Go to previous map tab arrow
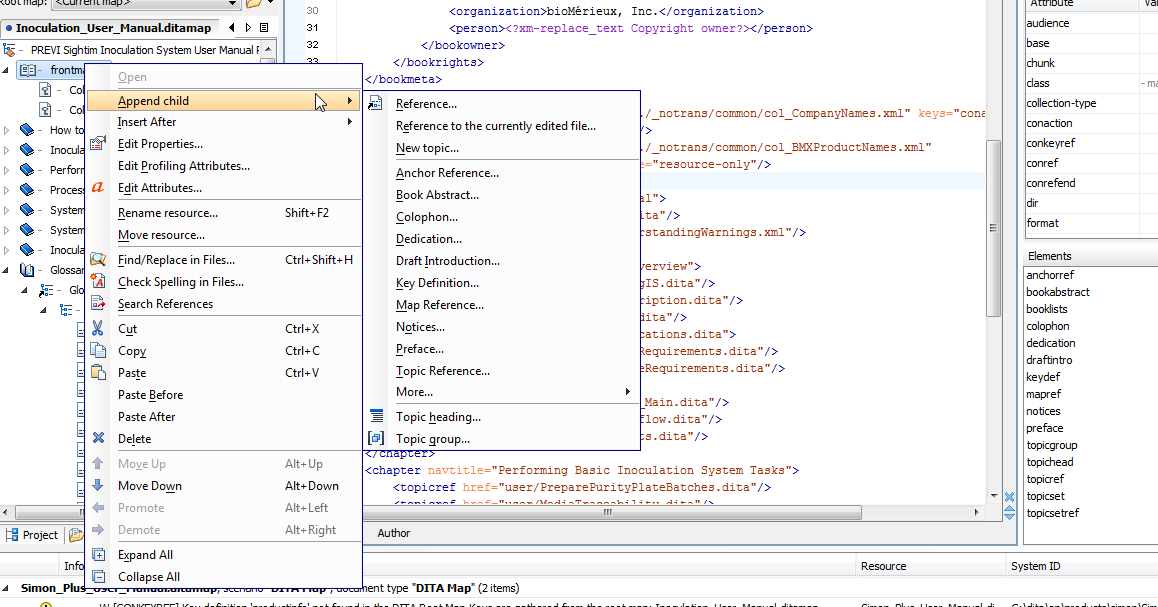Viewport: 1158px width, 607px height. point(232,28)
